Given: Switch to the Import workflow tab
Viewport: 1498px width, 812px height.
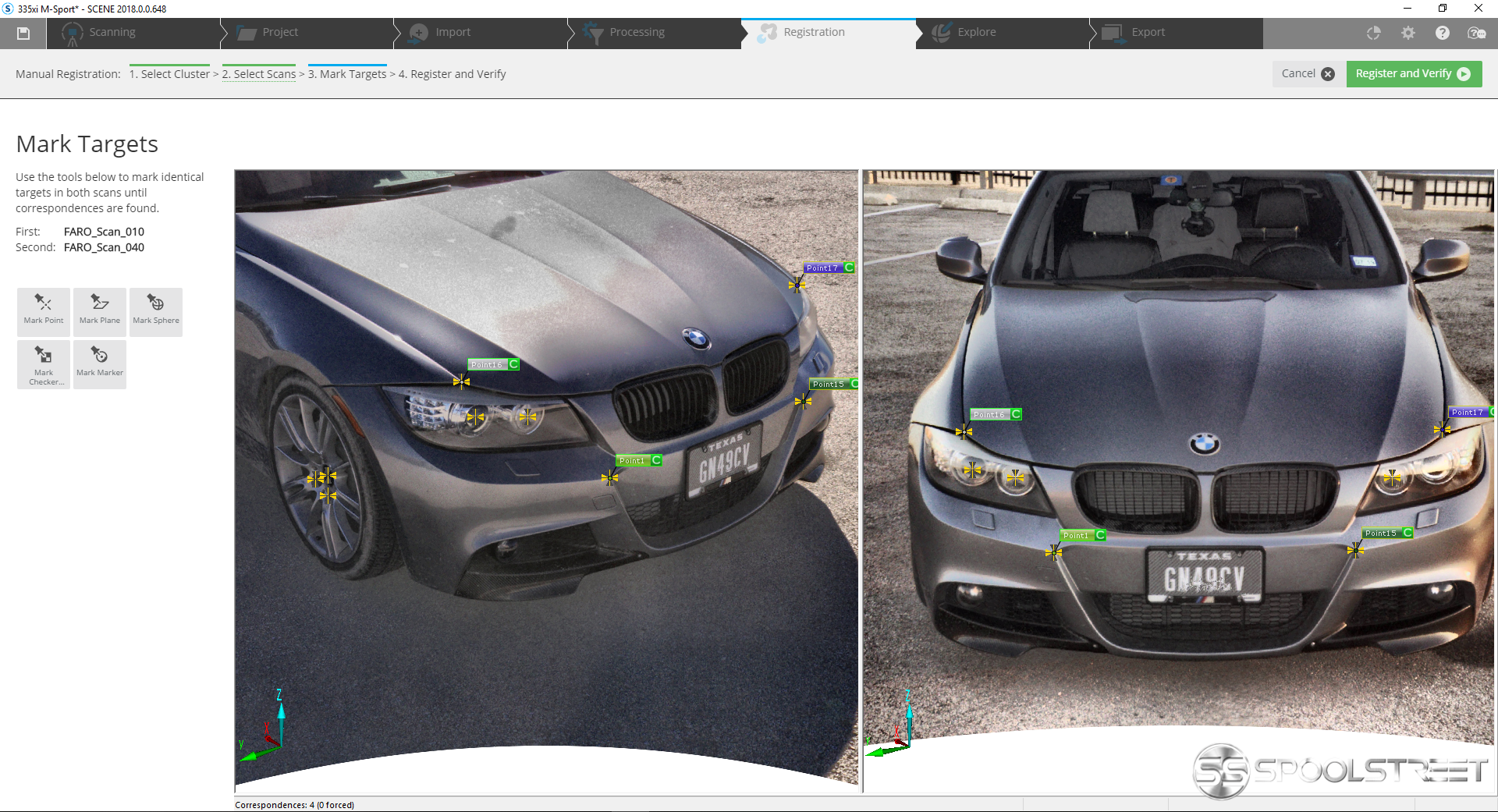Looking at the screenshot, I should [x=481, y=33].
